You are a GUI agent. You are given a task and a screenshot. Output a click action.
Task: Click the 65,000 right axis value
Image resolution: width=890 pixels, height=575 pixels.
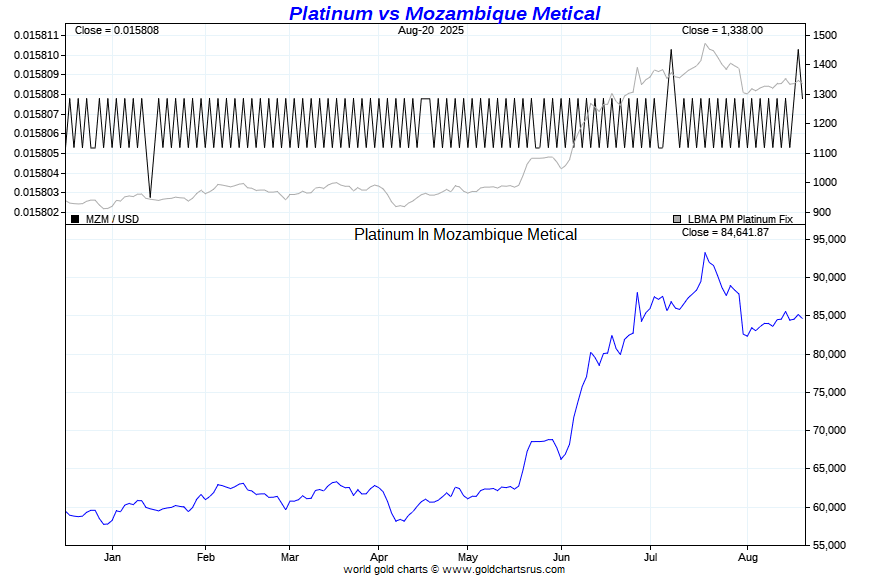pos(829,468)
